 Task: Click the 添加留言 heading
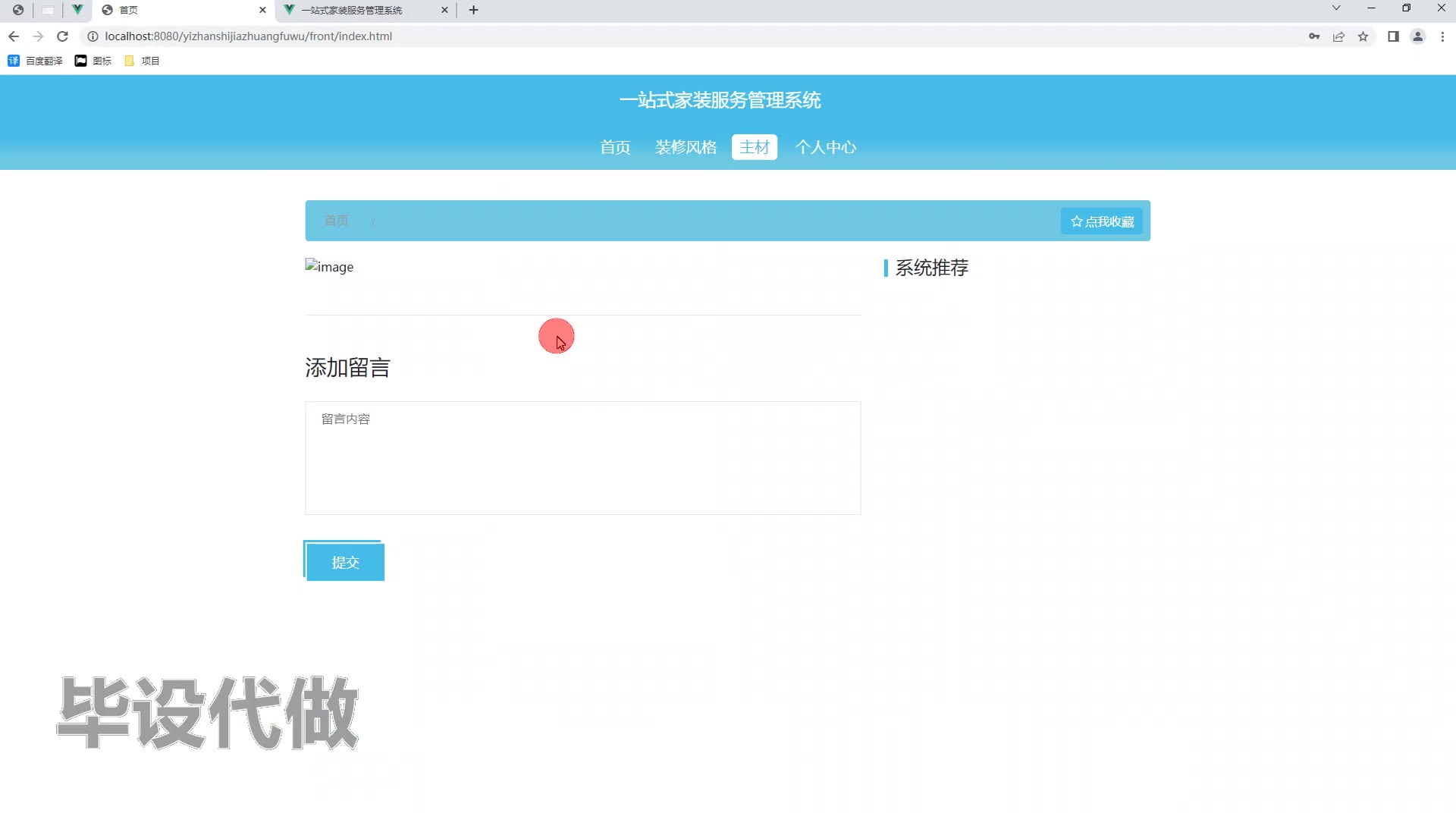pos(347,368)
